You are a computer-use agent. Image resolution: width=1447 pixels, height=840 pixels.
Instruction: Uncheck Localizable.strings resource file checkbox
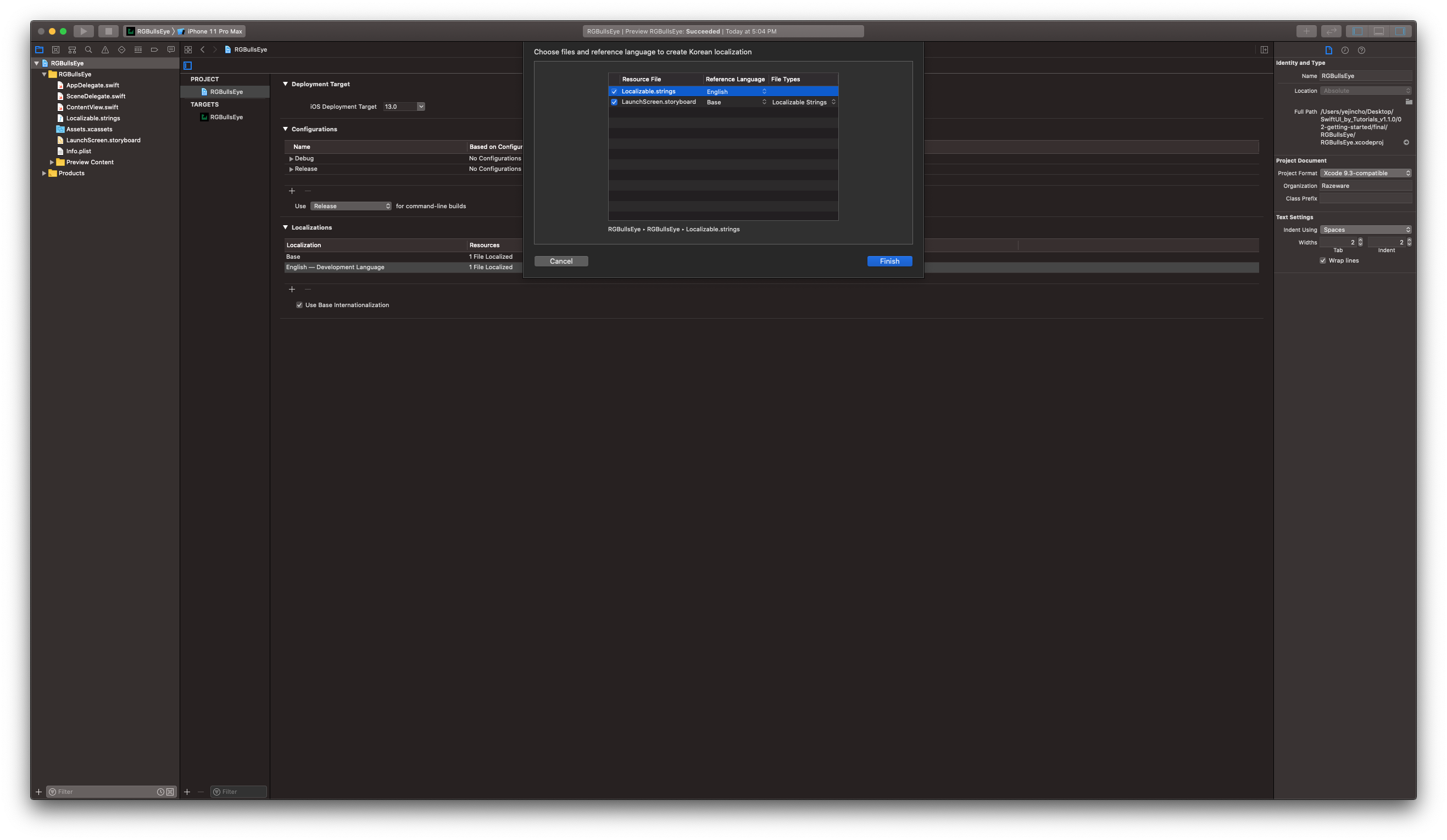point(614,91)
